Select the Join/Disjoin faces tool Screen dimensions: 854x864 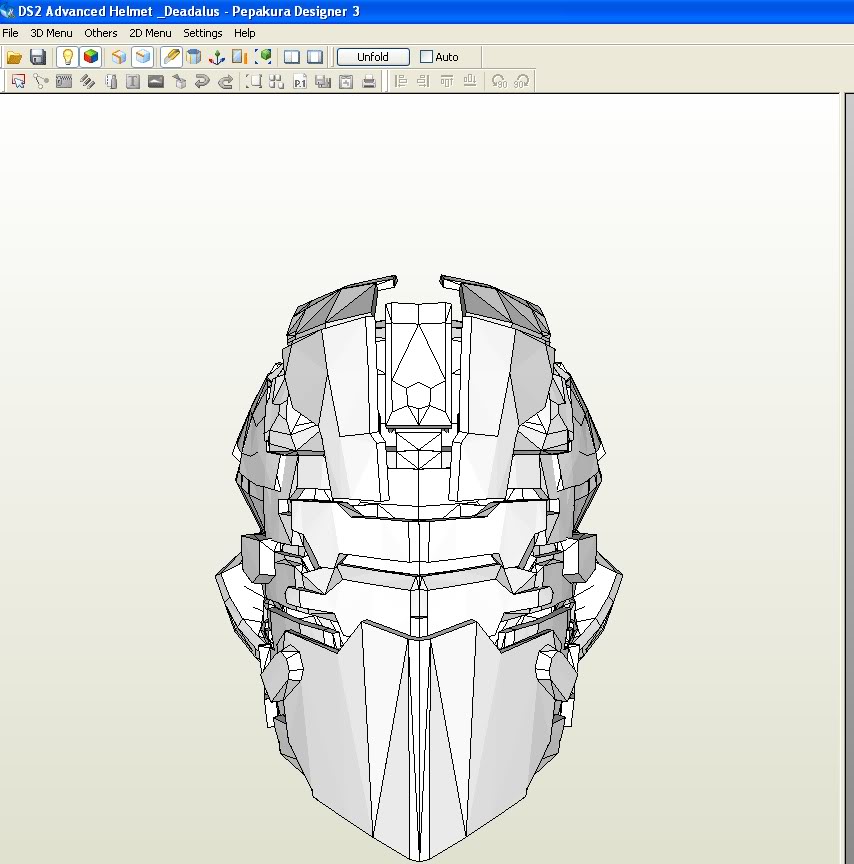(x=64, y=82)
